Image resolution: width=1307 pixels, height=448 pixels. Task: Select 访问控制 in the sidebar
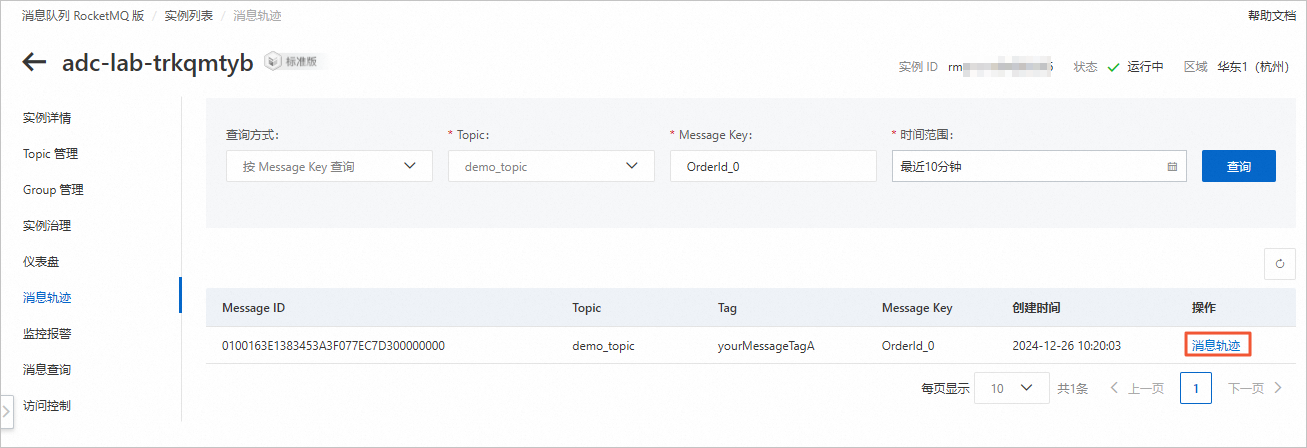pos(47,406)
